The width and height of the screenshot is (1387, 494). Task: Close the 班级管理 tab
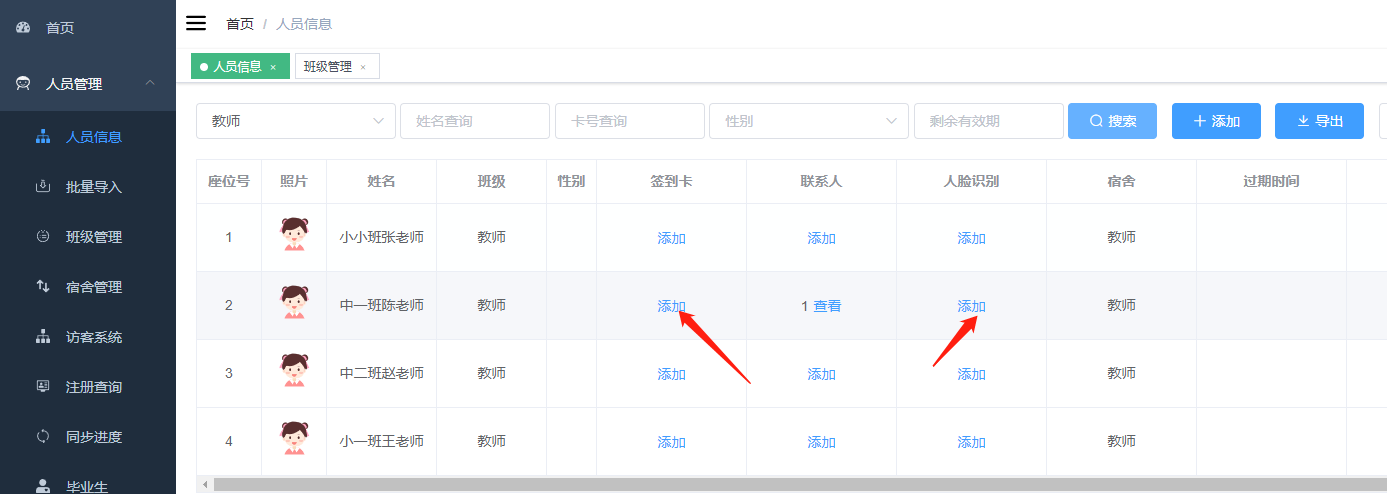click(x=363, y=67)
